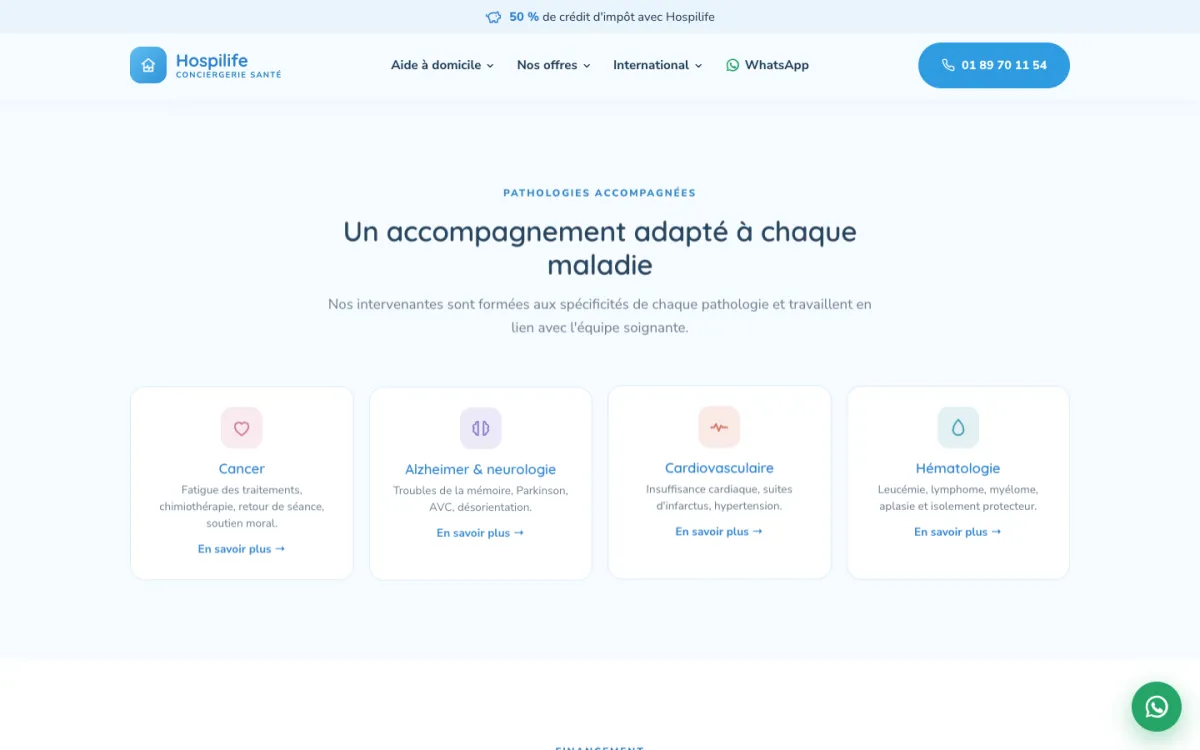The height and width of the screenshot is (750, 1200).
Task: Open the International dropdown menu
Action: coord(657,65)
